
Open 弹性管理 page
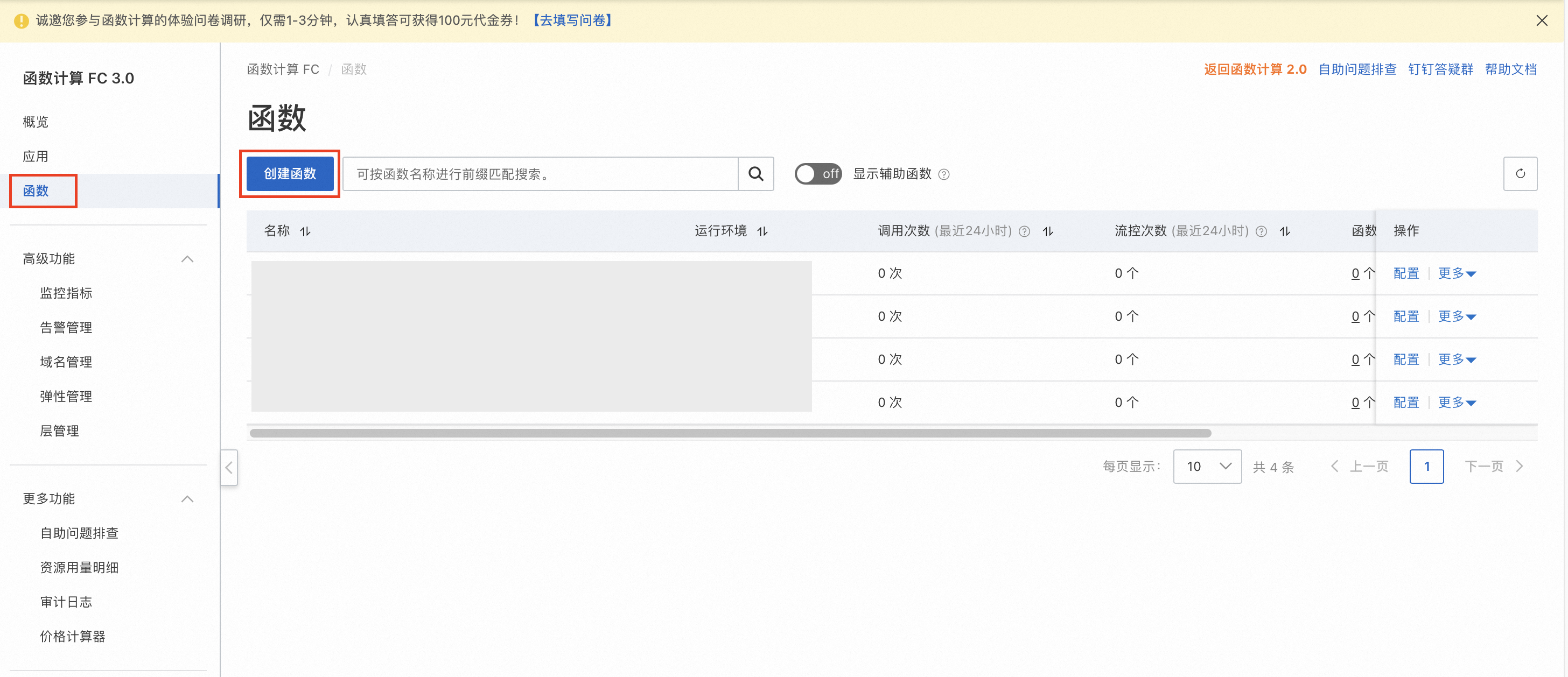(x=66, y=397)
